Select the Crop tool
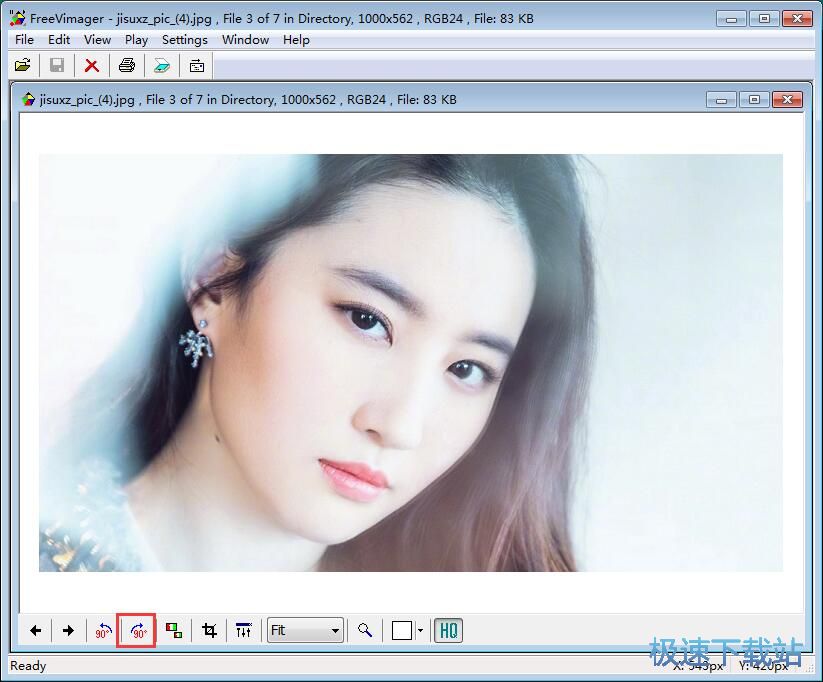The height and width of the screenshot is (682, 823). [208, 630]
